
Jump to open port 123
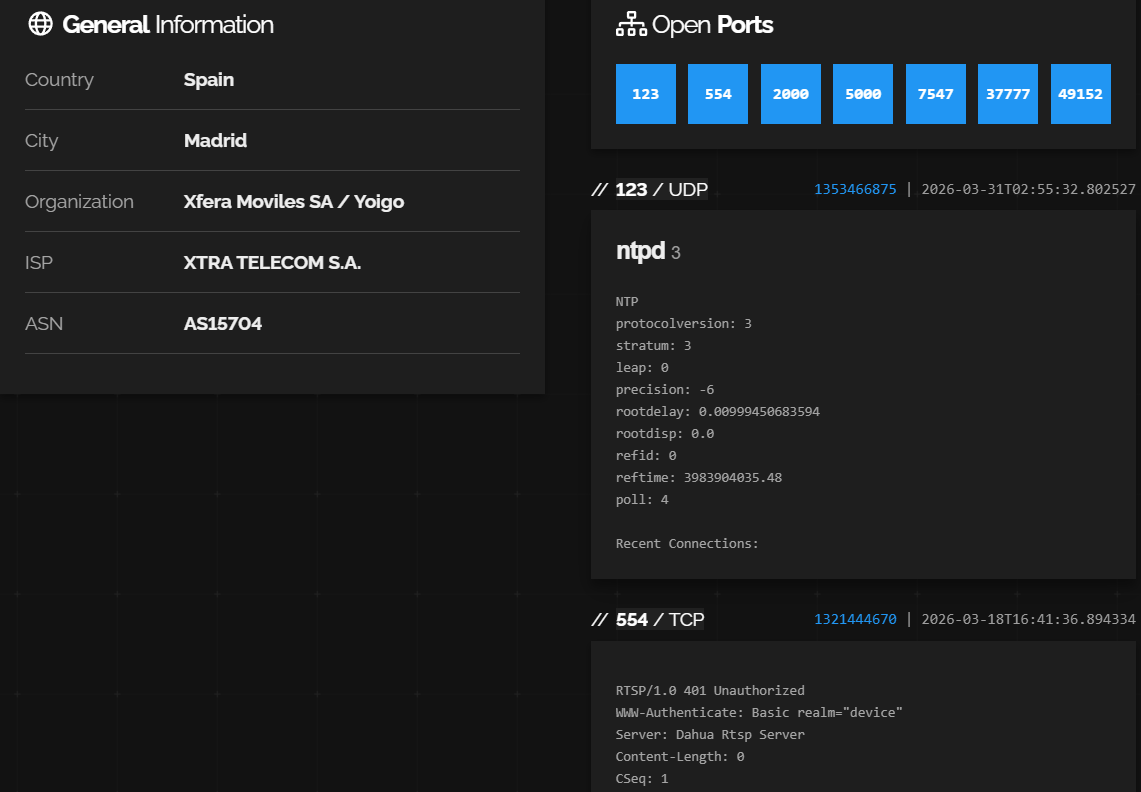pos(645,94)
